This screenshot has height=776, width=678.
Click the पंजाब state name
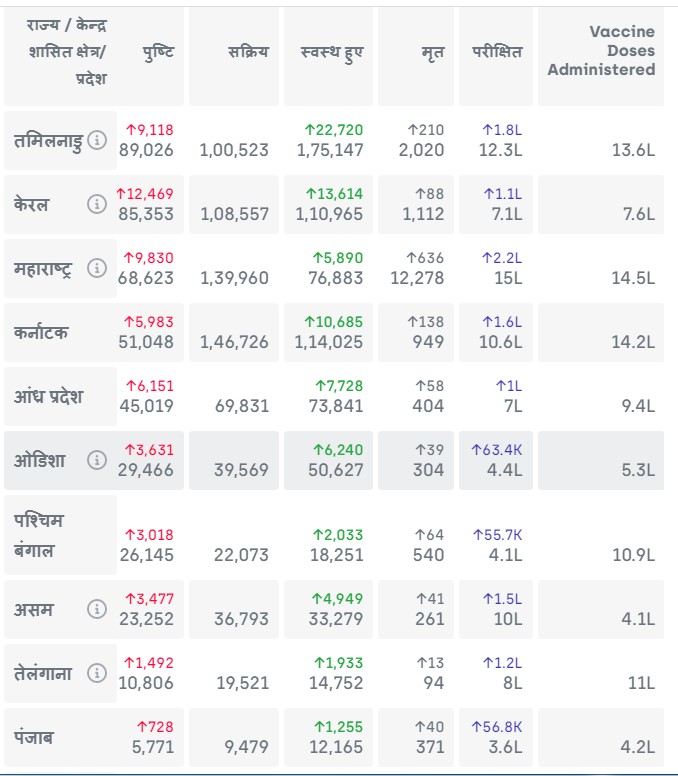(35, 738)
